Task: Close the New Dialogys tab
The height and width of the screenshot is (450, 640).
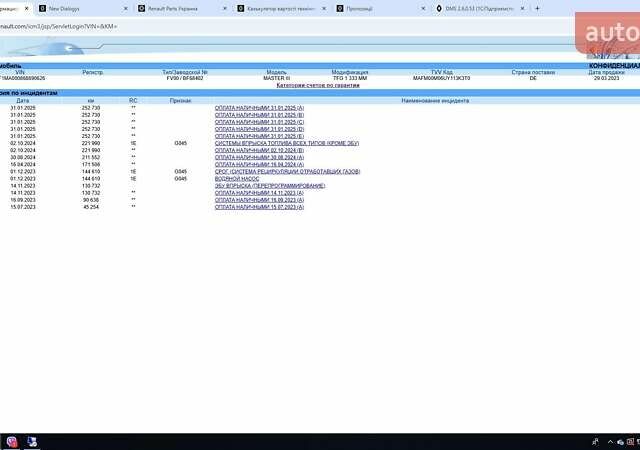Action: click(x=125, y=8)
